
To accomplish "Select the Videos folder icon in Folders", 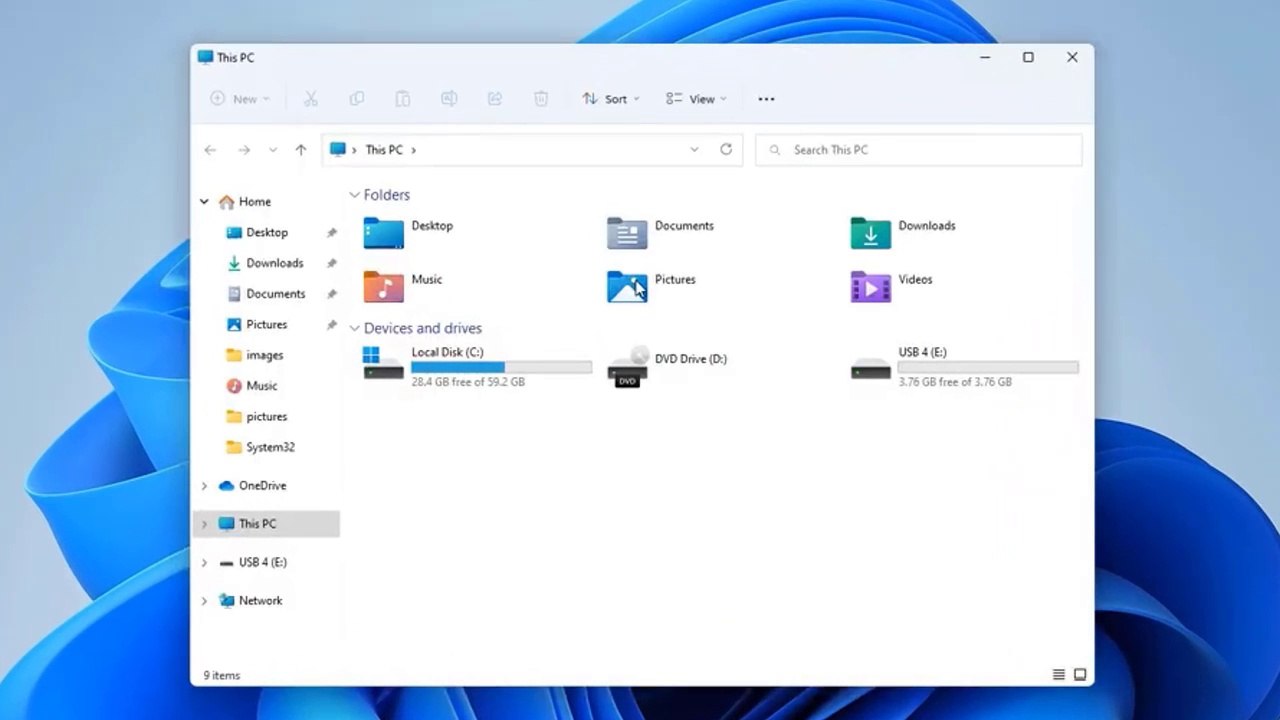I will [x=871, y=287].
